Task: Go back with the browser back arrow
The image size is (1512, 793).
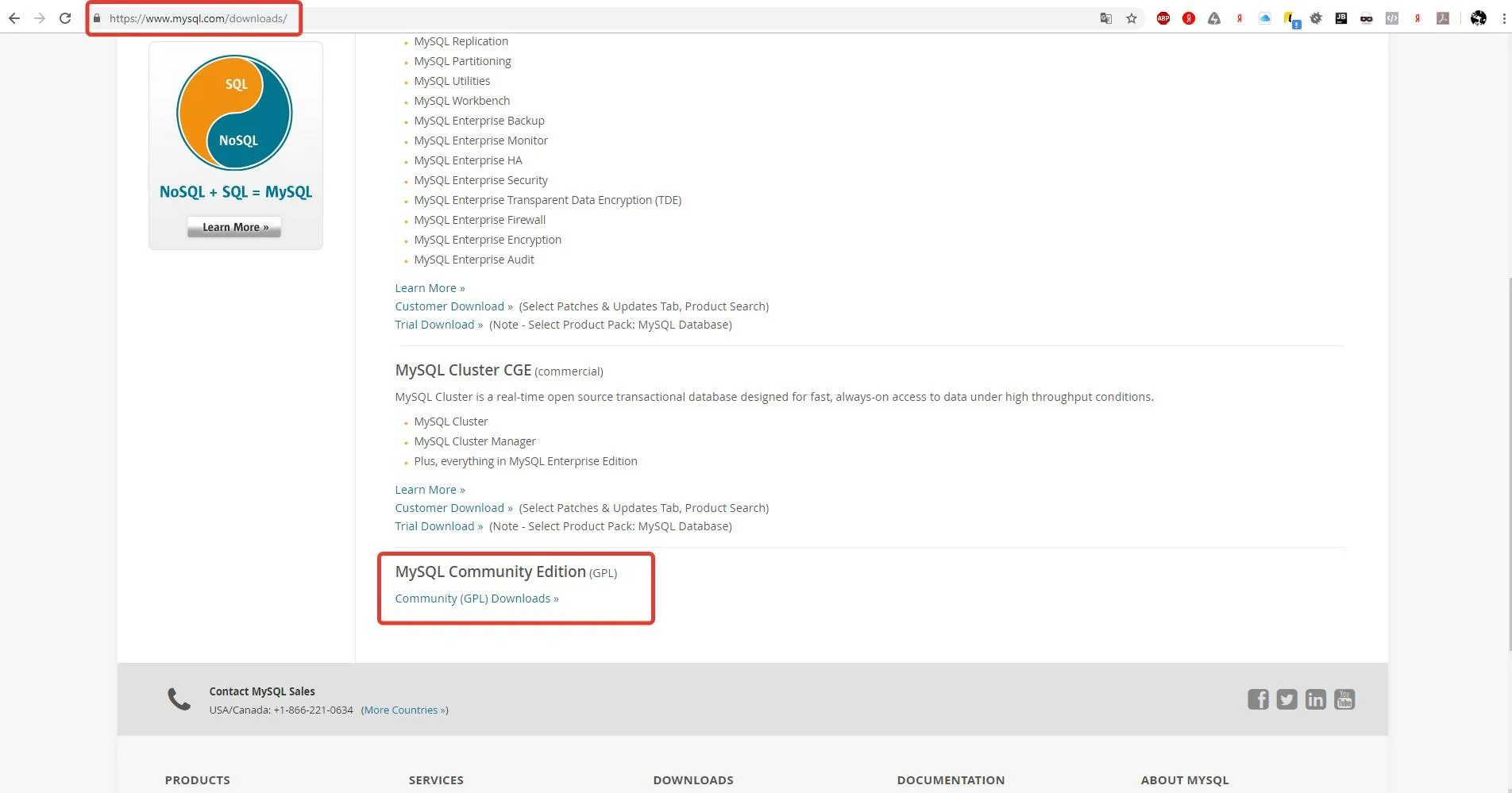Action: (14, 18)
